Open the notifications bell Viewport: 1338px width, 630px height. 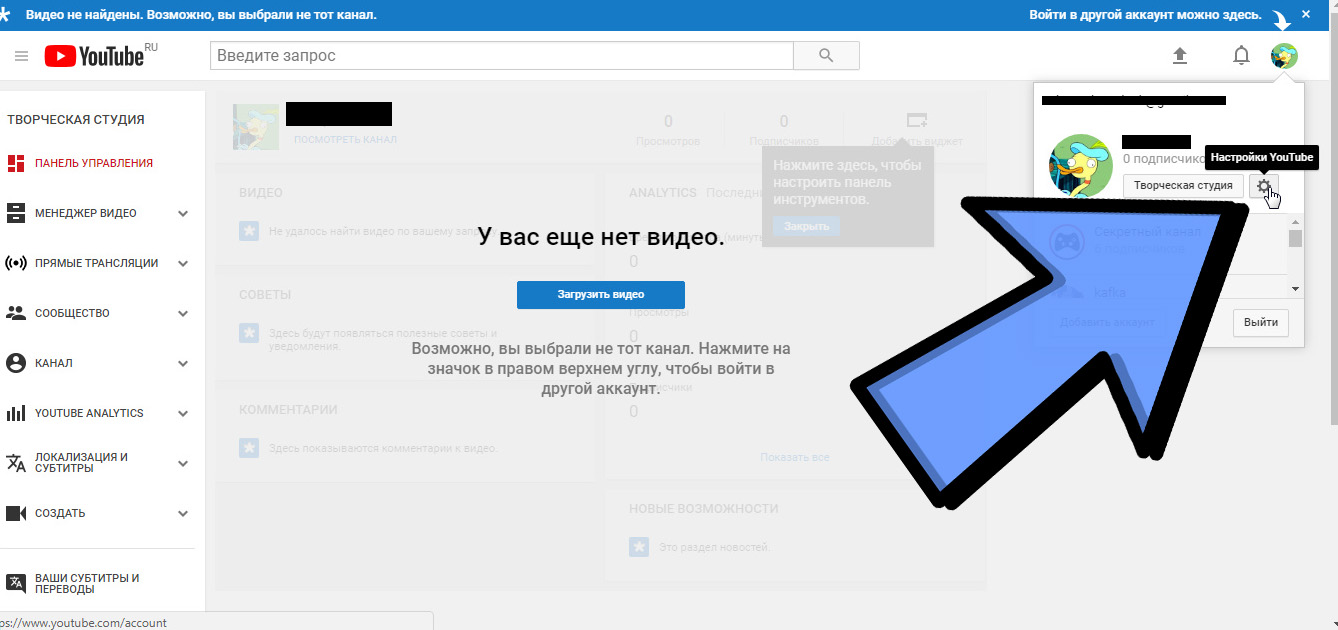pyautogui.click(x=1241, y=56)
